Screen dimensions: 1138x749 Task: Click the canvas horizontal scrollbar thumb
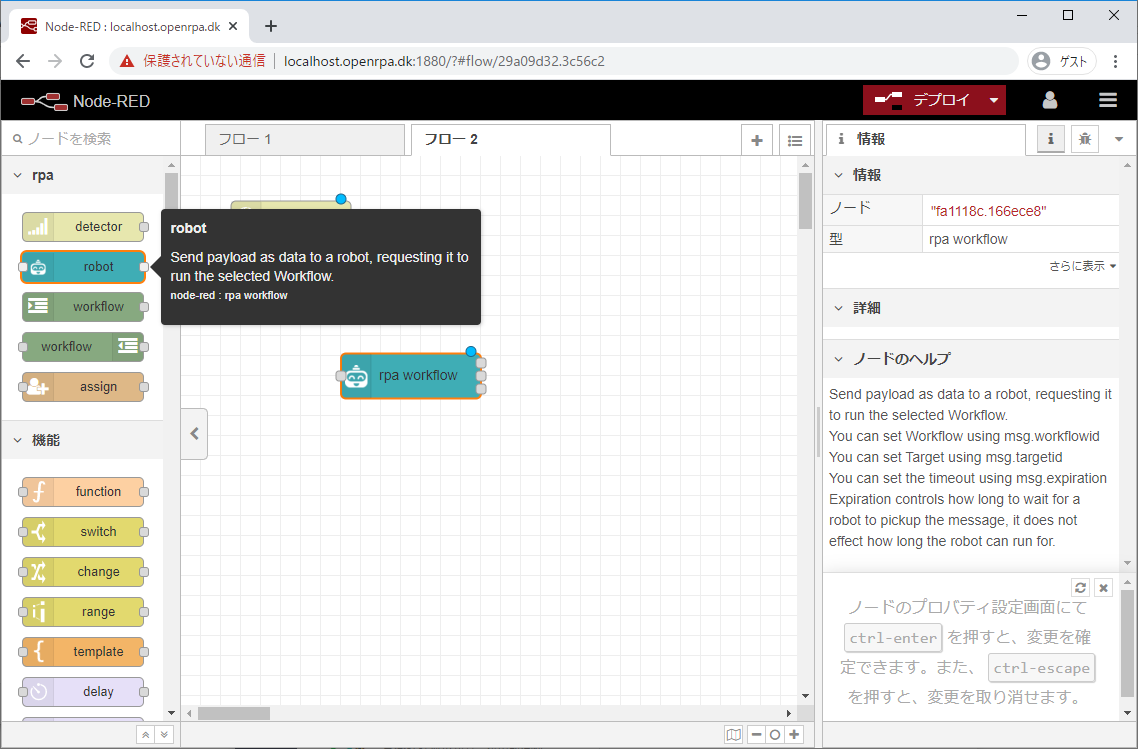click(234, 713)
